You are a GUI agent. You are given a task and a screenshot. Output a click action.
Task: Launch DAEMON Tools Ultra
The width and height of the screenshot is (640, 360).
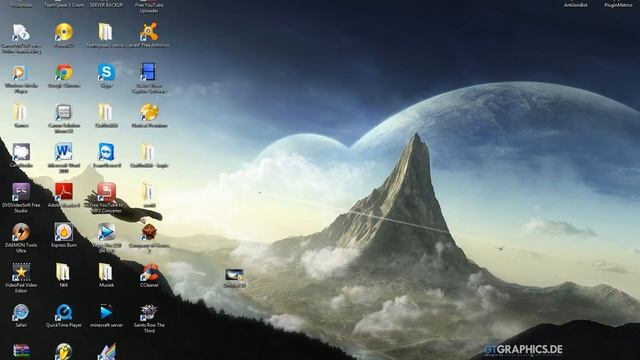point(21,232)
